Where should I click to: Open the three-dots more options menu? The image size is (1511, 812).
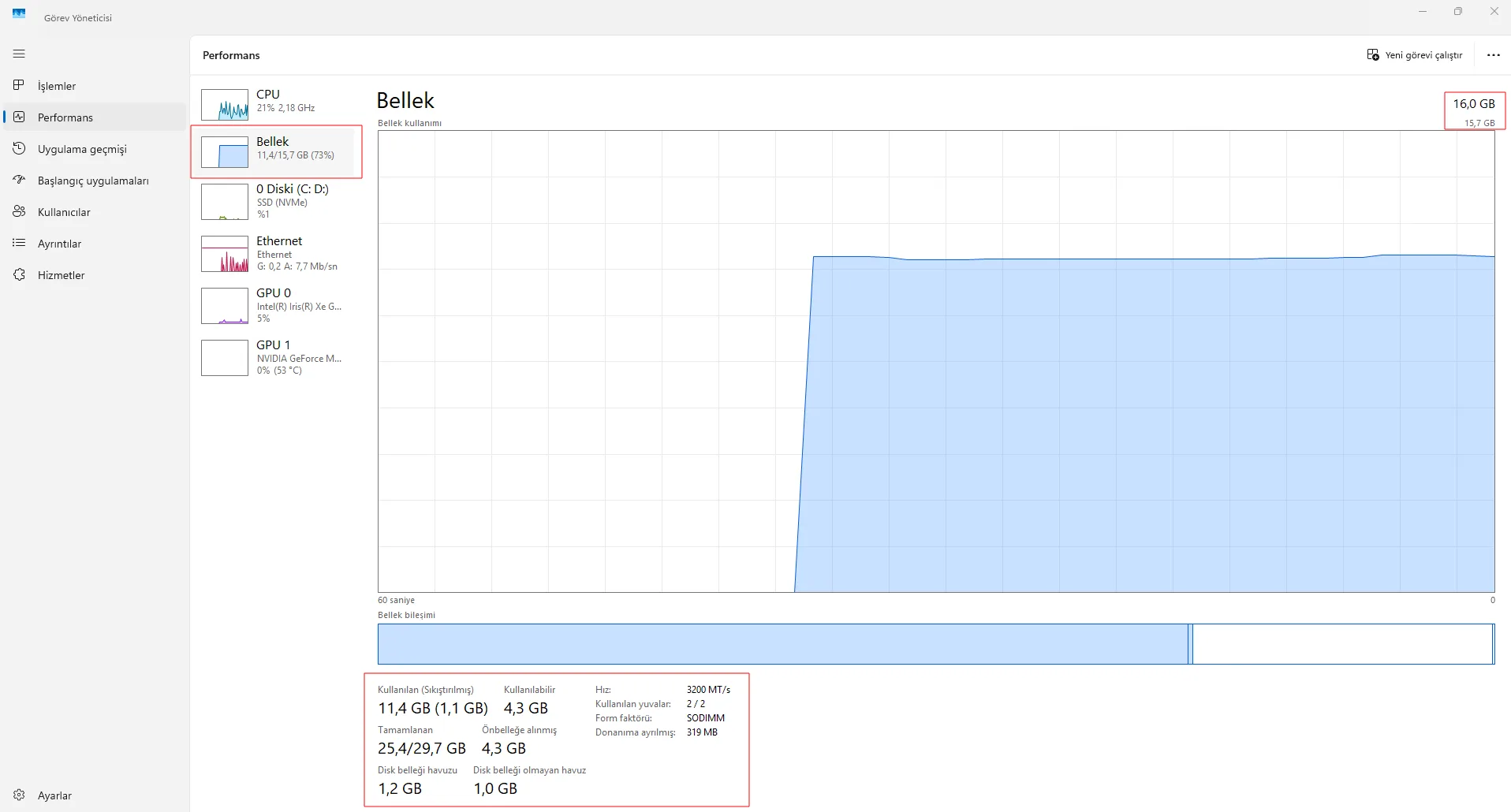(x=1493, y=55)
